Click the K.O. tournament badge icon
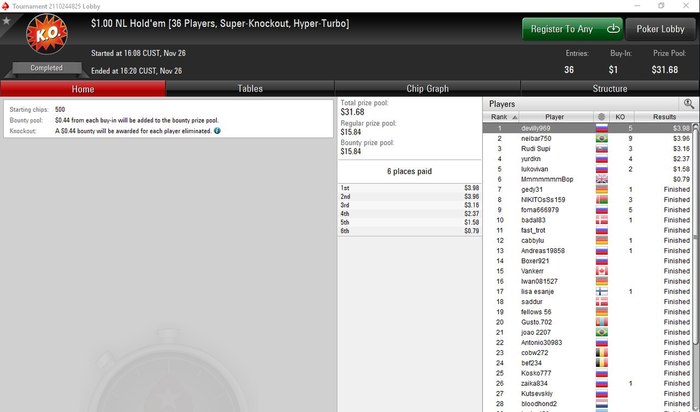The width and height of the screenshot is (700, 412). click(x=47, y=34)
